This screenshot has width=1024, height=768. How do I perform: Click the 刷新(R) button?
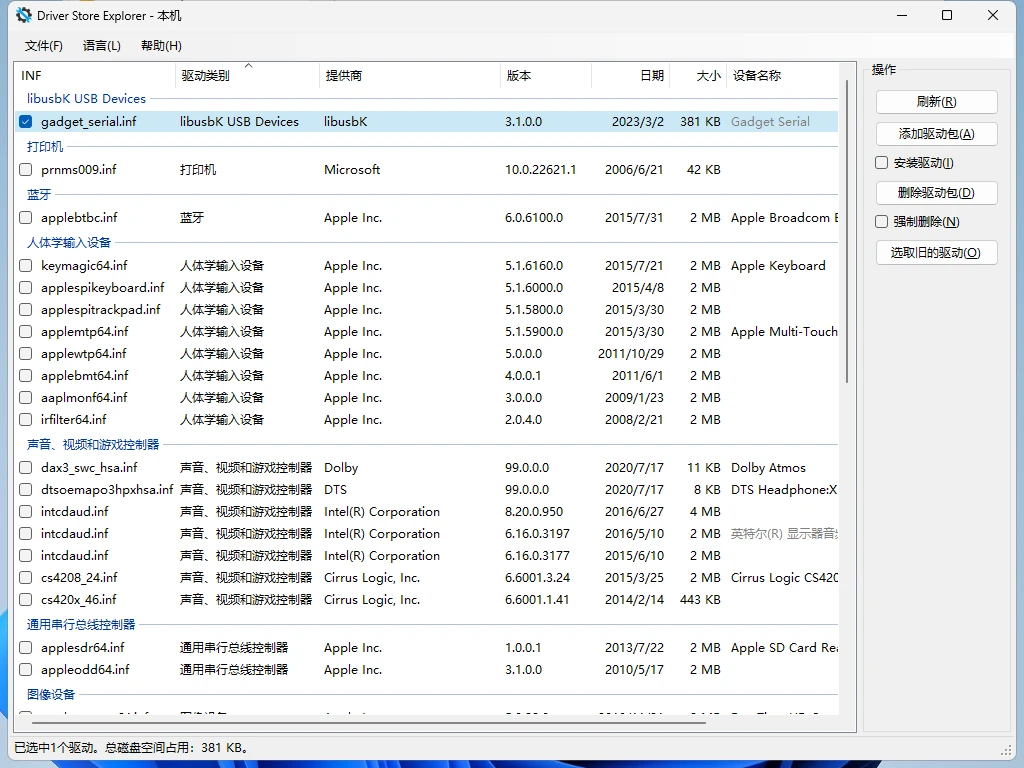(x=936, y=102)
